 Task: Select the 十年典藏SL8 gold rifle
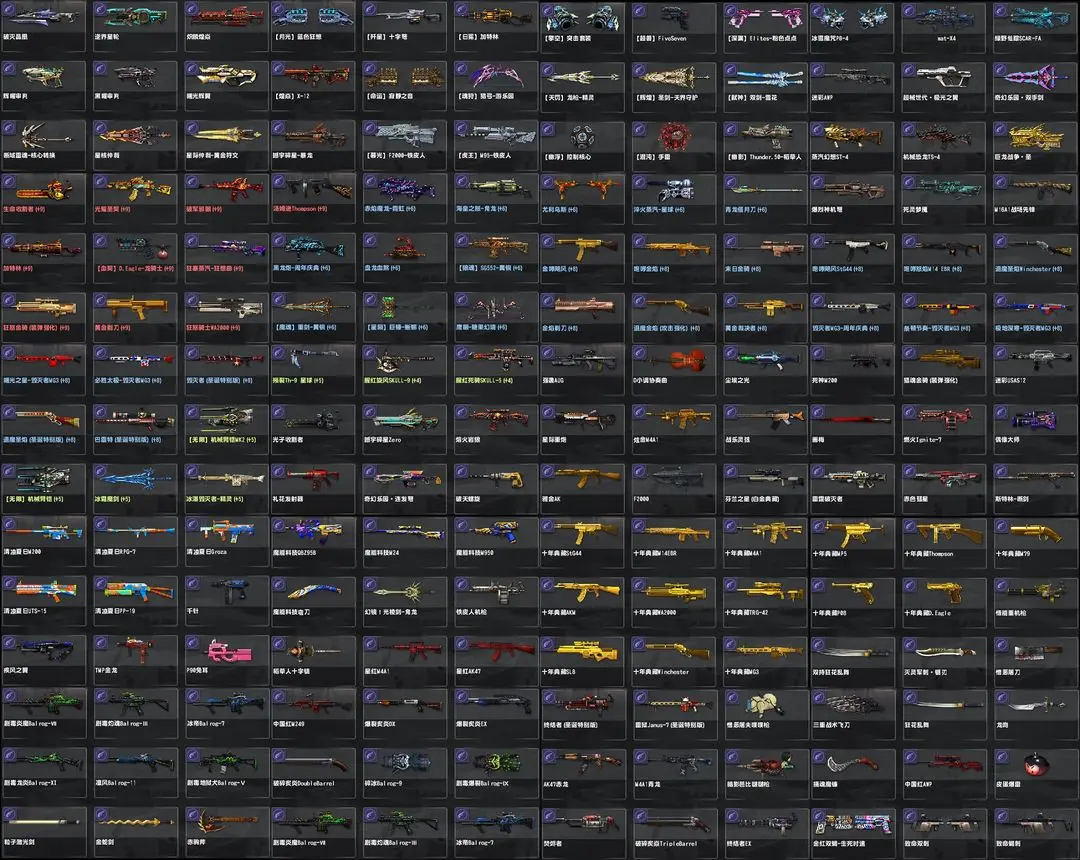(x=582, y=660)
